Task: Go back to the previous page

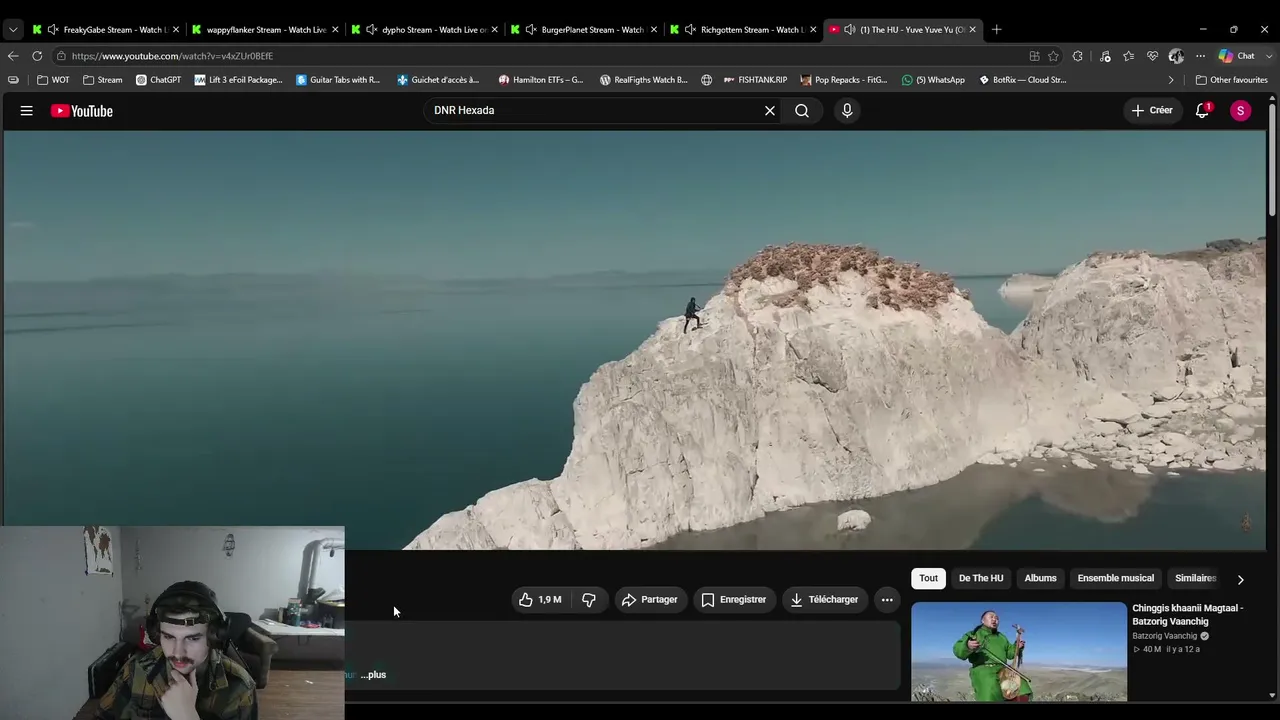Action: 13,56
